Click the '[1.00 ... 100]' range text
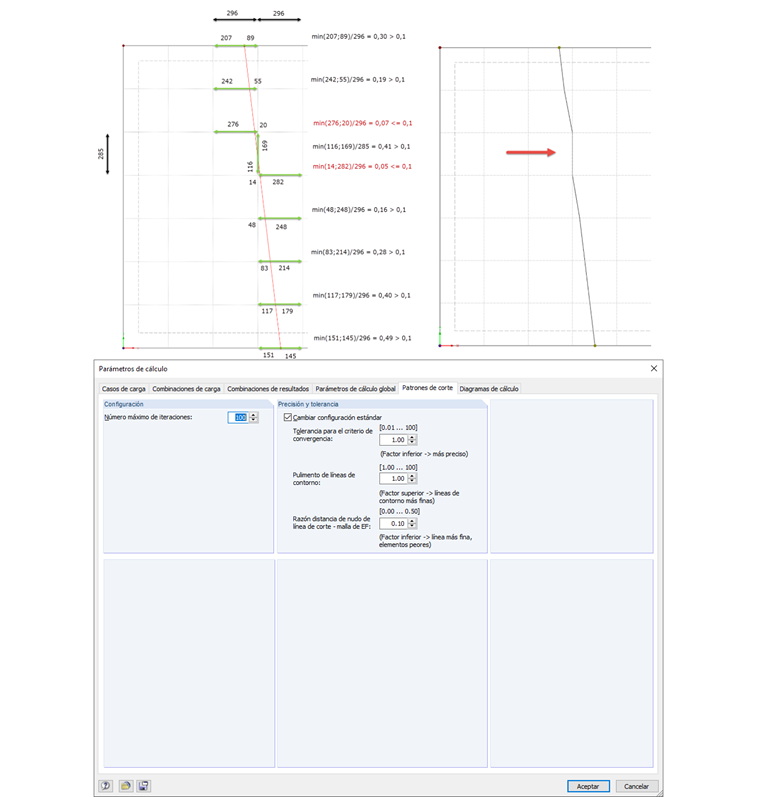 399,467
